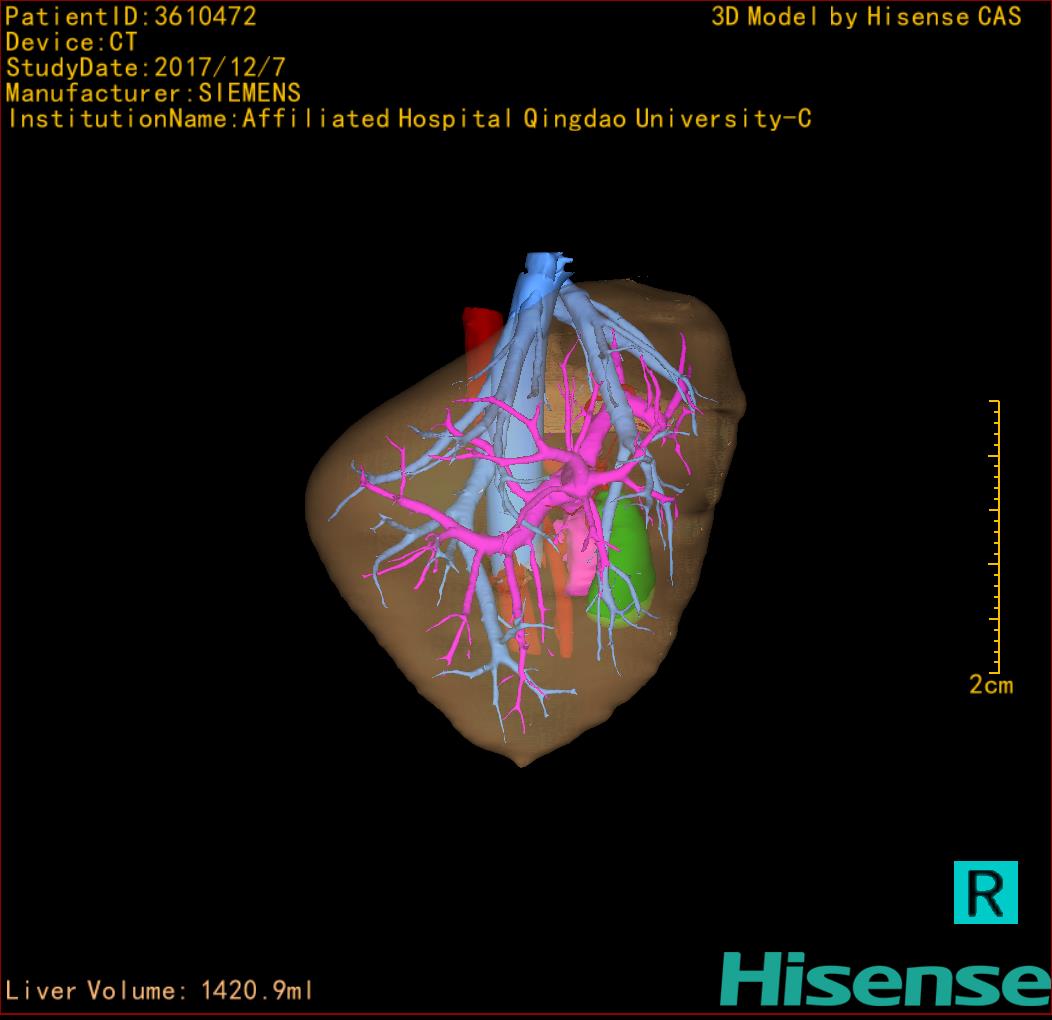Click the StudyDate:2017/12/7 line

click(146, 68)
